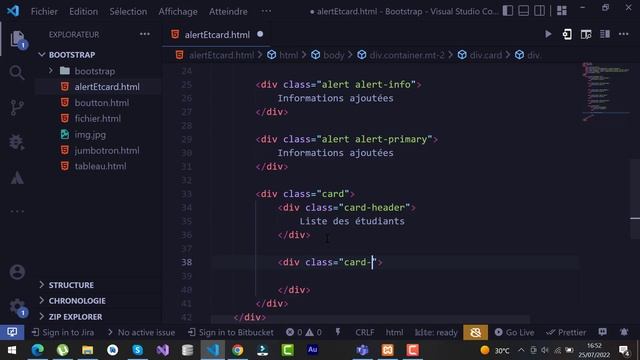This screenshot has width=640, height=360.
Task: Open Explorer More Actions ellipsis
Action: click(x=145, y=34)
